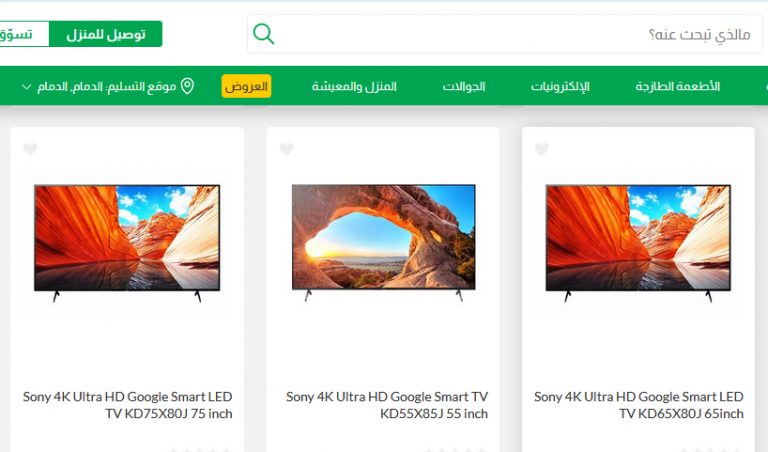Click the product title 'Sony 4K Ultra HD Google Smart TV KD55X85J 55 inch'
The width and height of the screenshot is (768, 452).
[x=387, y=405]
